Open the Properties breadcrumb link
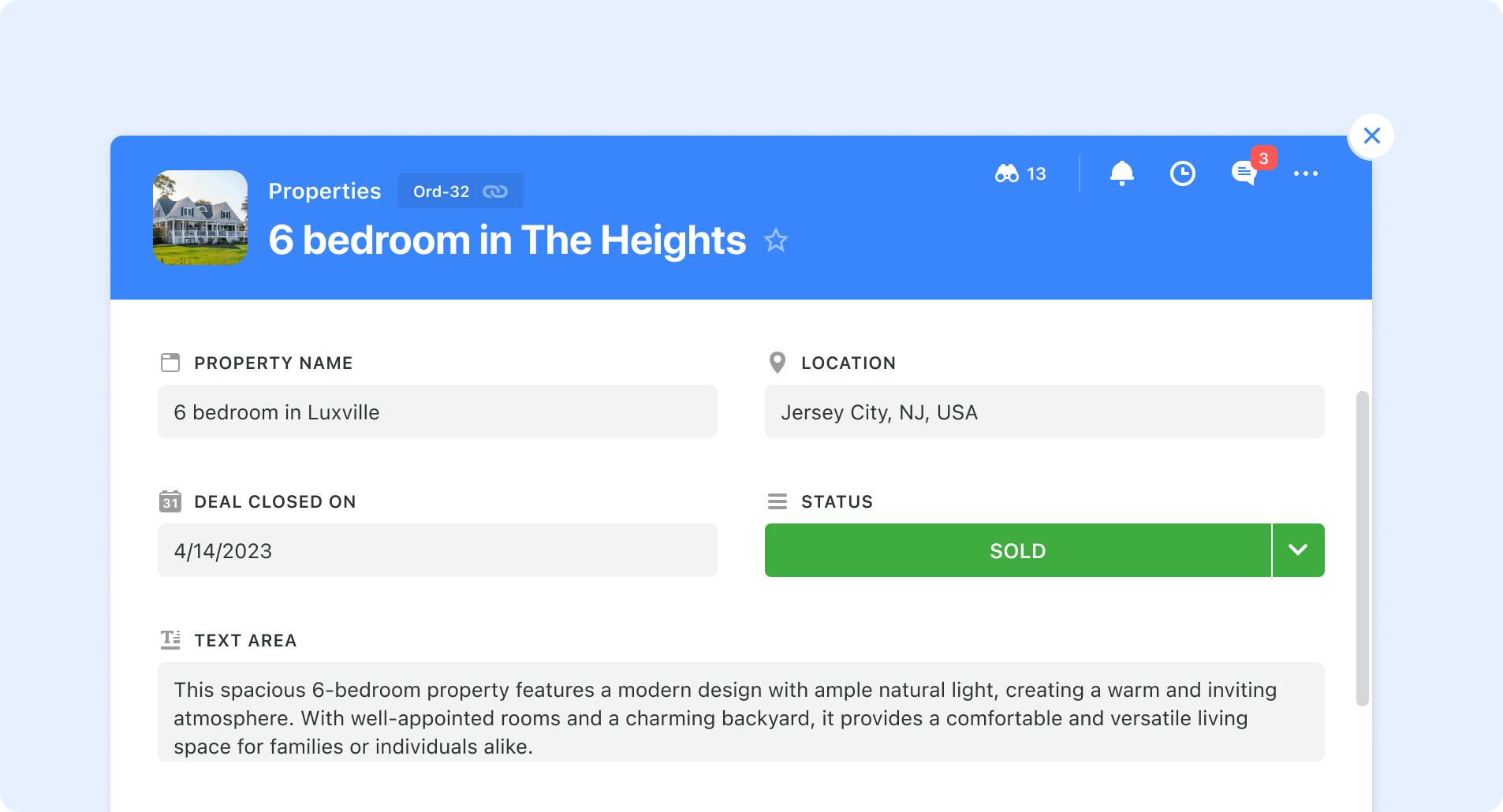 coord(325,191)
